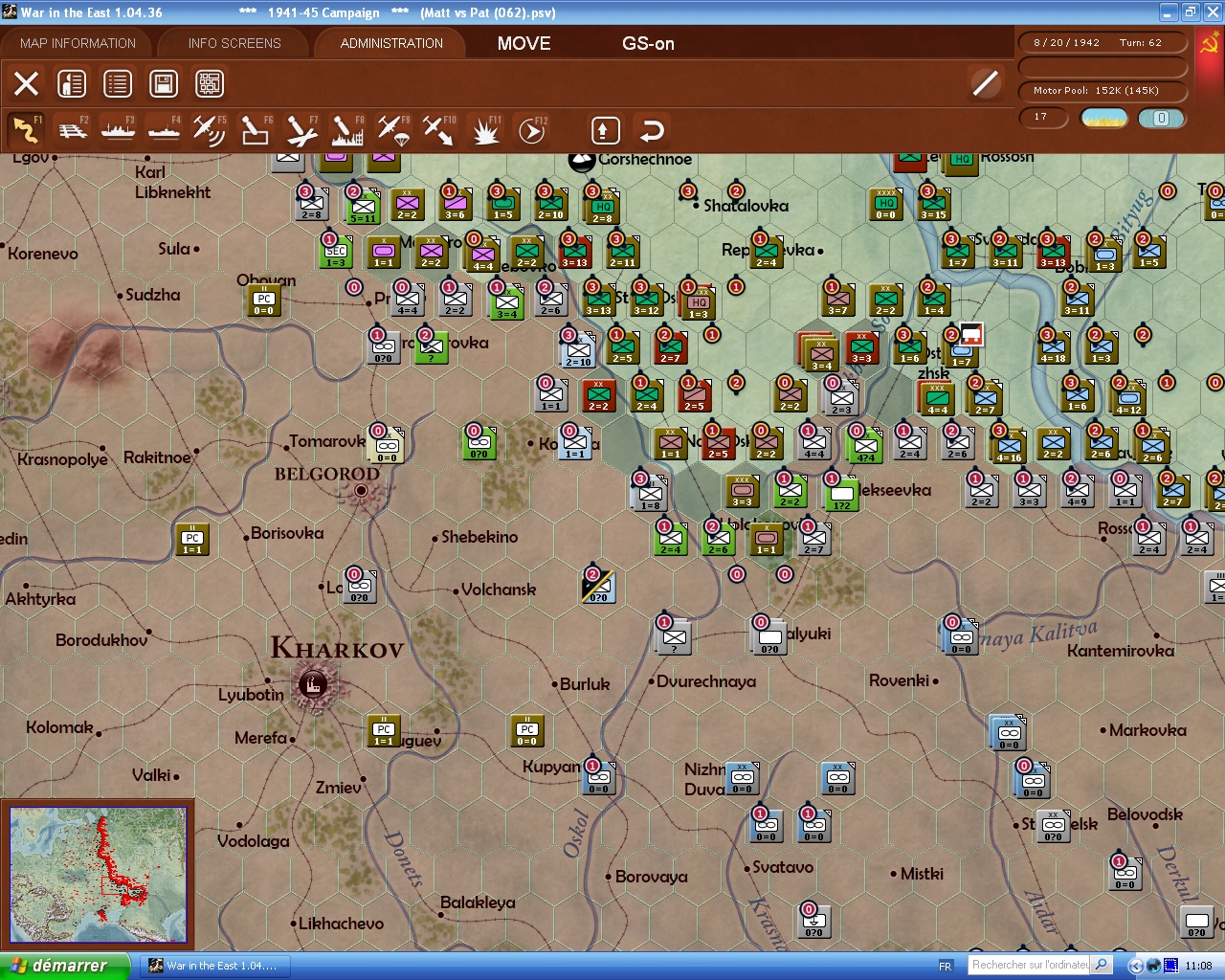The image size is (1225, 980).
Task: Switch to the ADMINISTRATION tab
Action: pos(391,43)
